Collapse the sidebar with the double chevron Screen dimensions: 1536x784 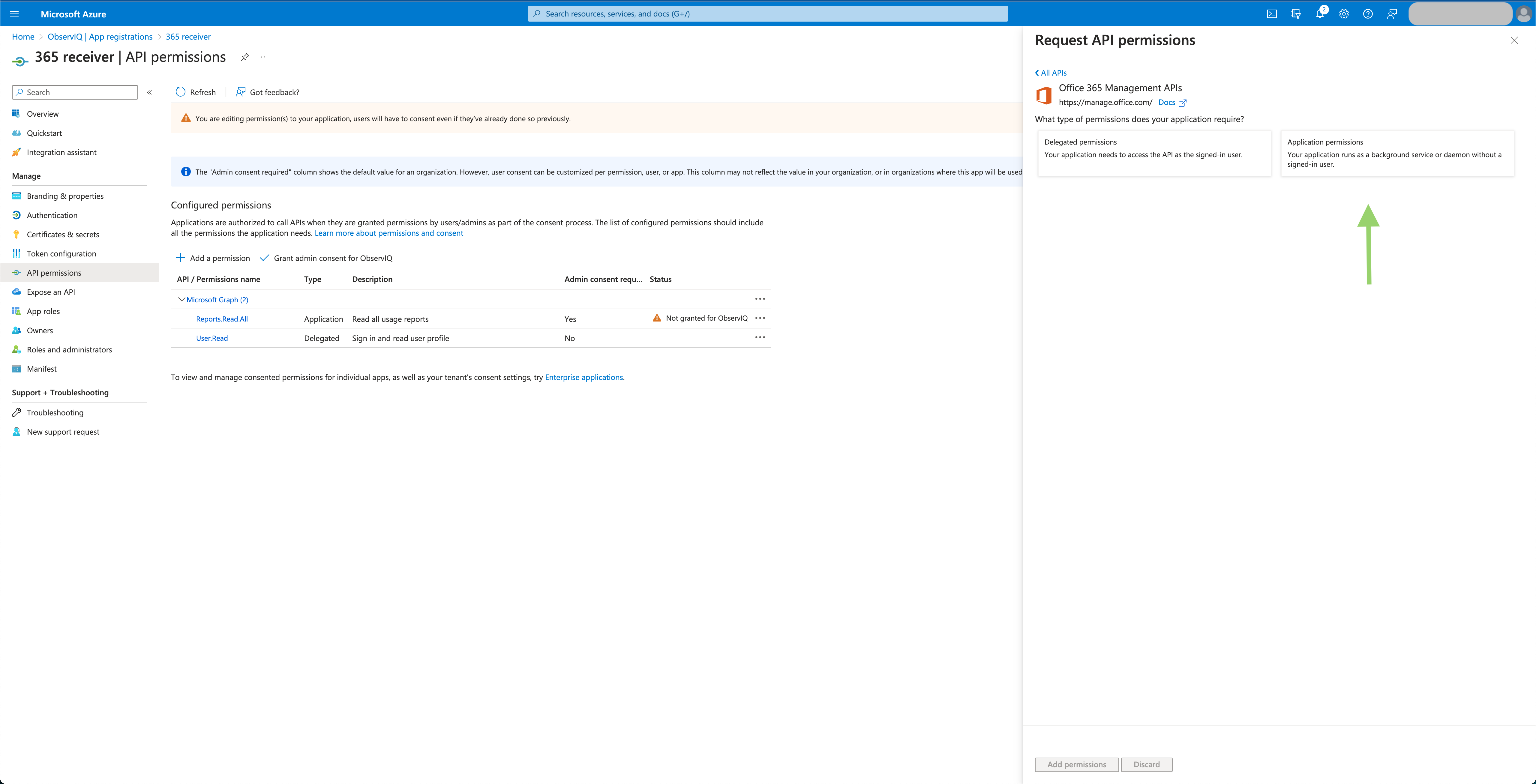coord(150,92)
